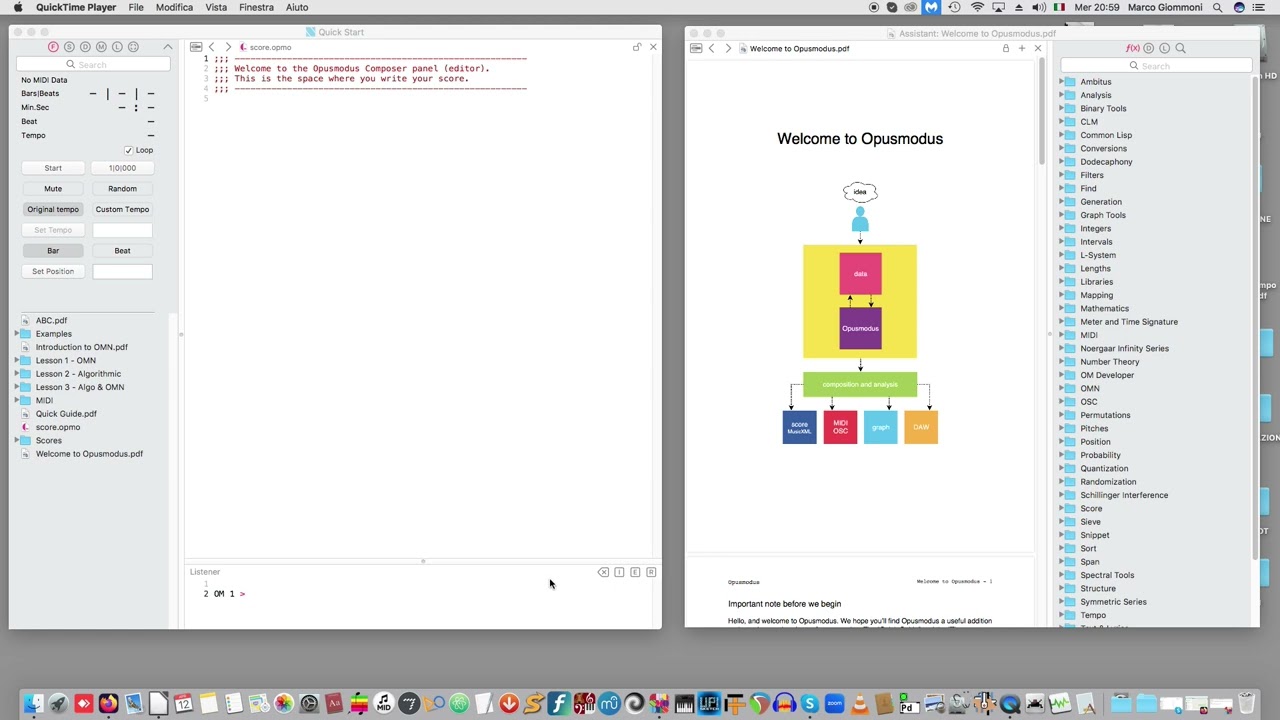Click the R icon in the Listener toolbar
The height and width of the screenshot is (720, 1280).
pos(651,572)
